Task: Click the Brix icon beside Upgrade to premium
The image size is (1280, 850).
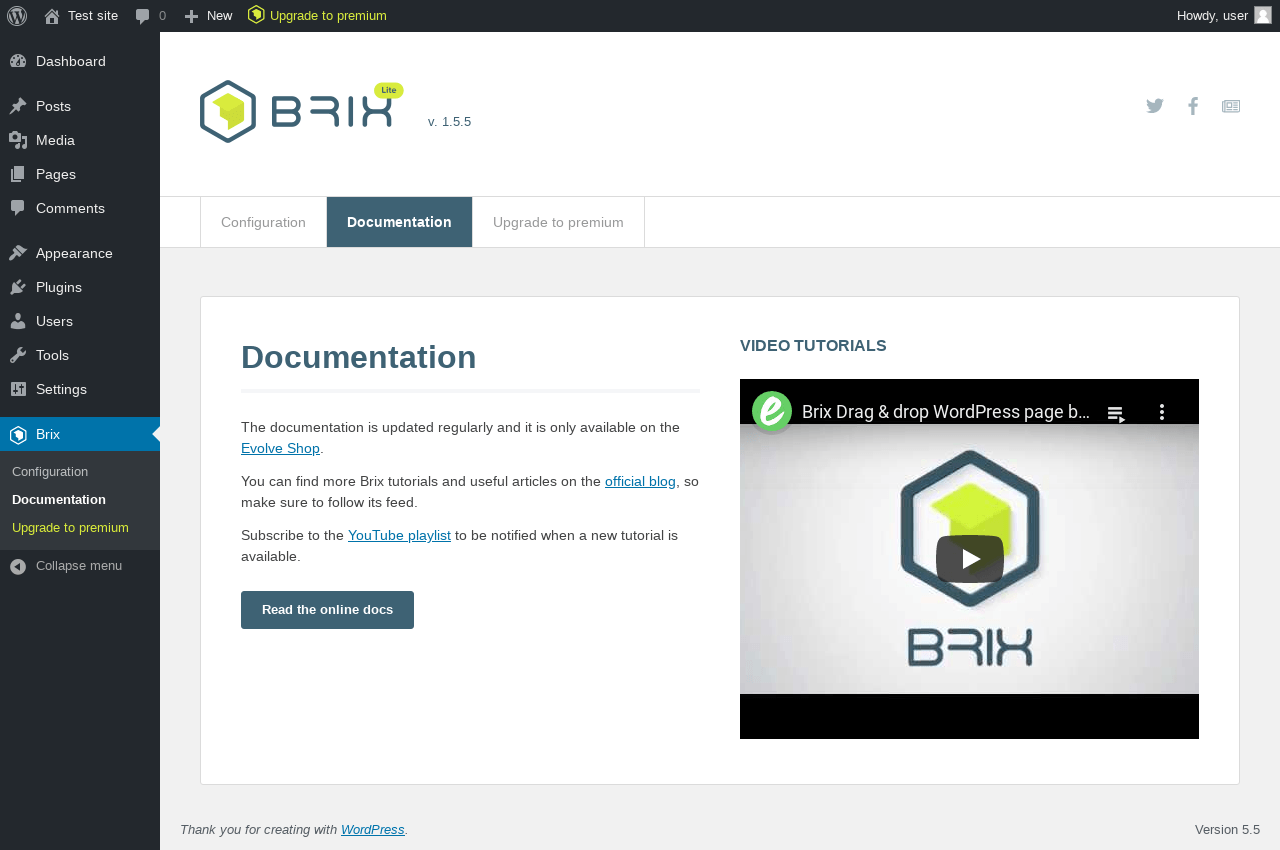Action: click(256, 15)
